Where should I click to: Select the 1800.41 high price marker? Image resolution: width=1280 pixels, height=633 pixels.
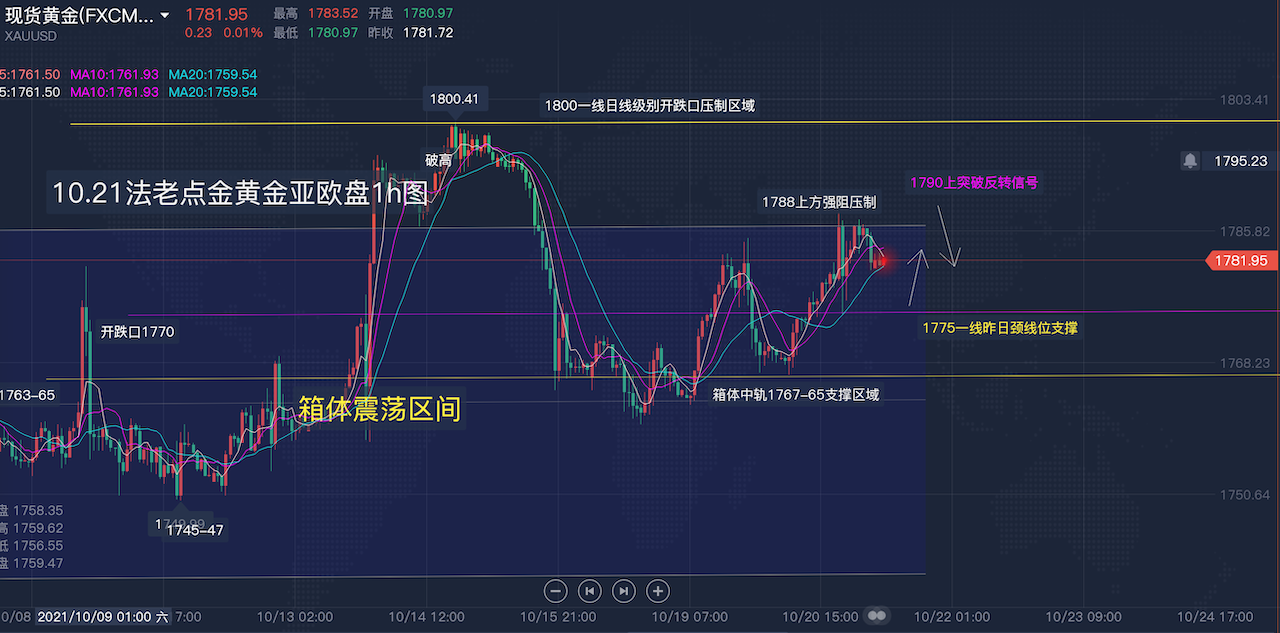click(x=454, y=99)
